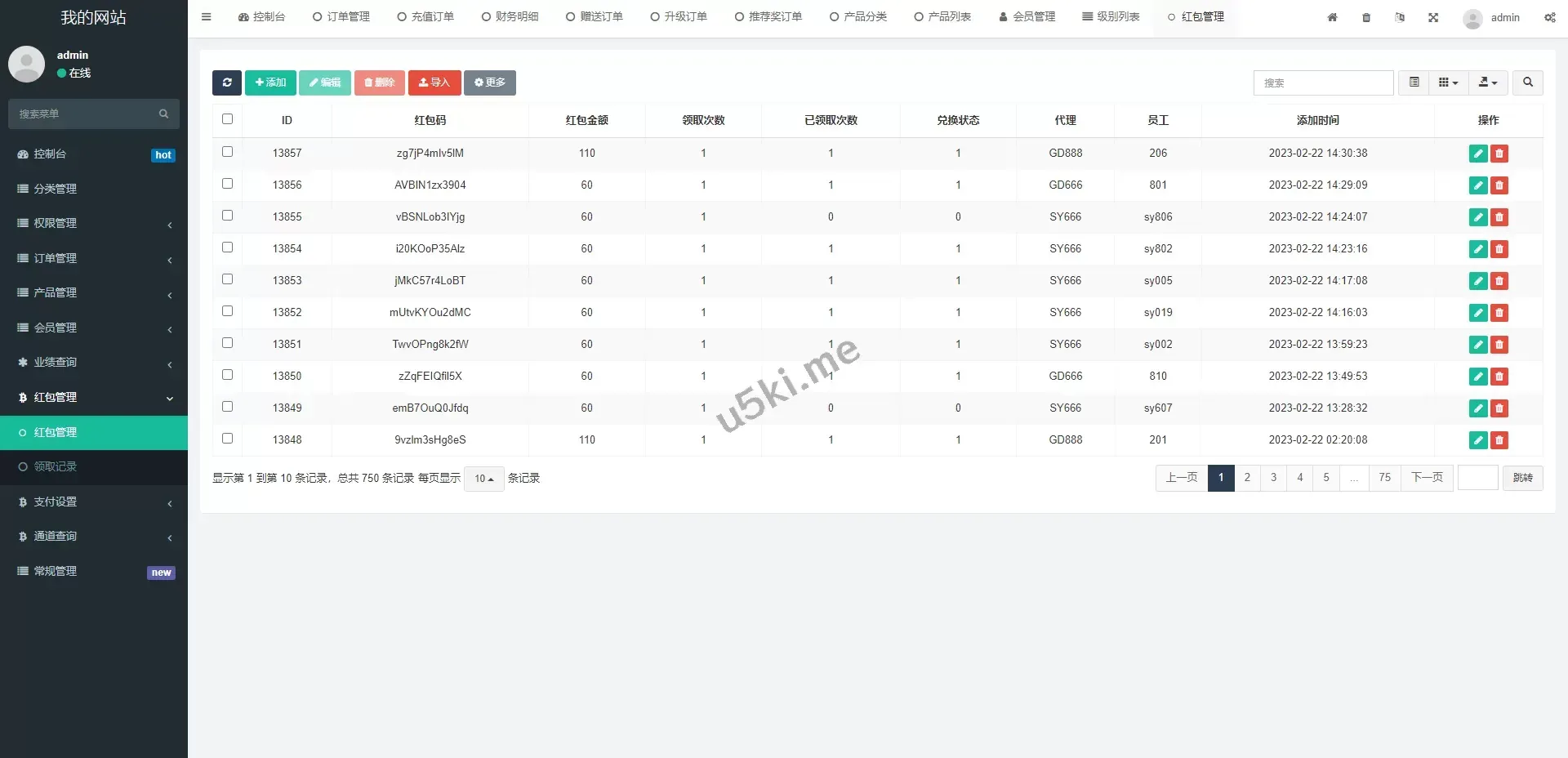
Task: Tick the checkbox for row 13850
Action: pos(228,375)
